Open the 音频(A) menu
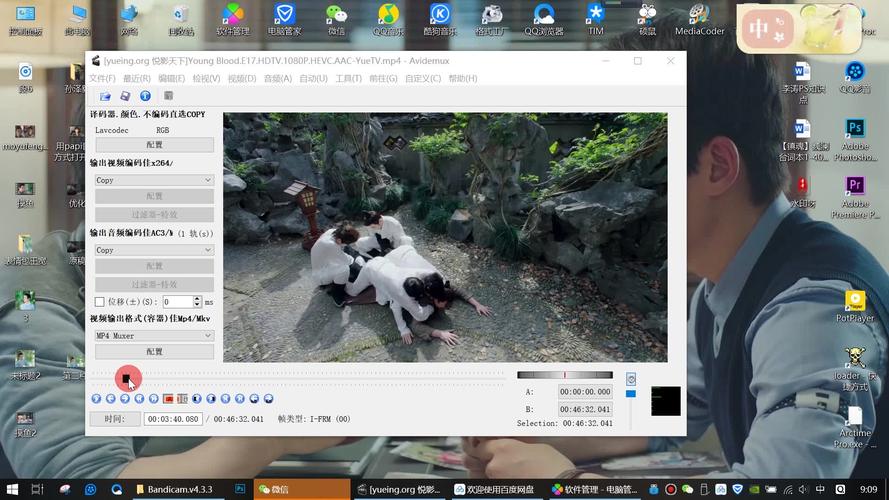Screen dimensions: 889x500 pos(278,78)
